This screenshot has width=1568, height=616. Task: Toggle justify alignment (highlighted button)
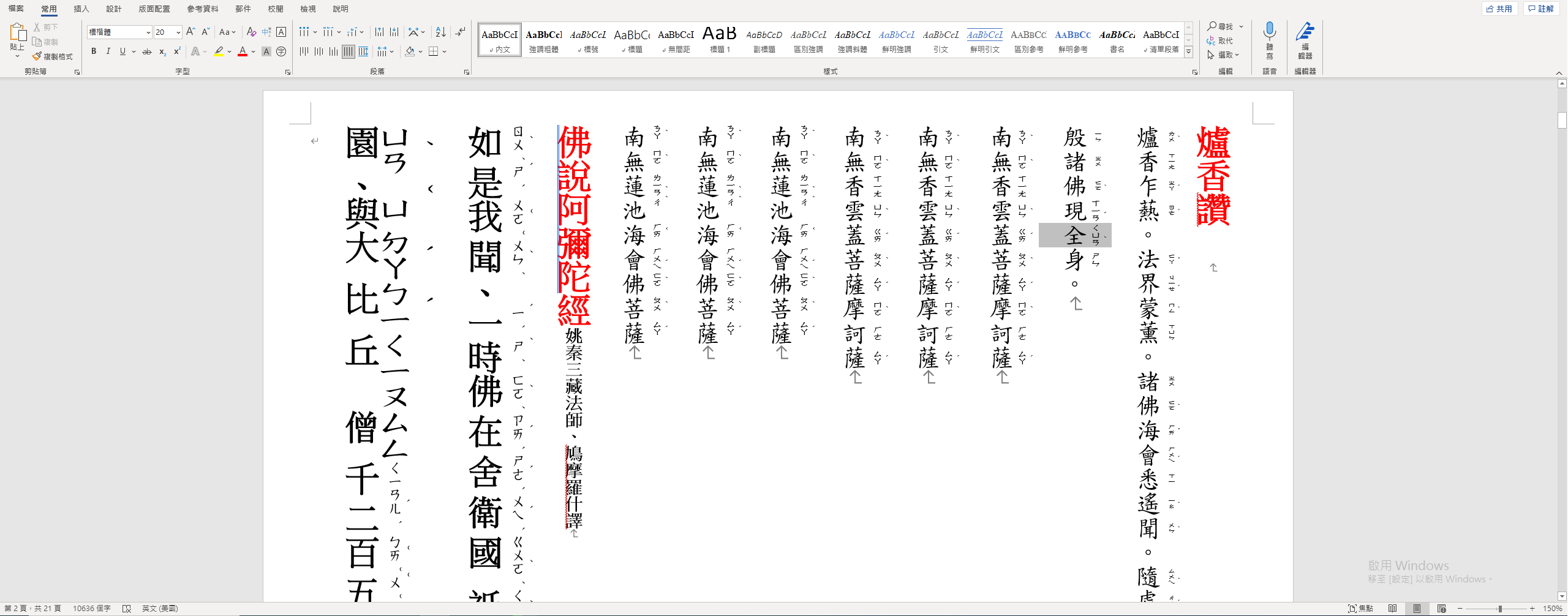[349, 51]
